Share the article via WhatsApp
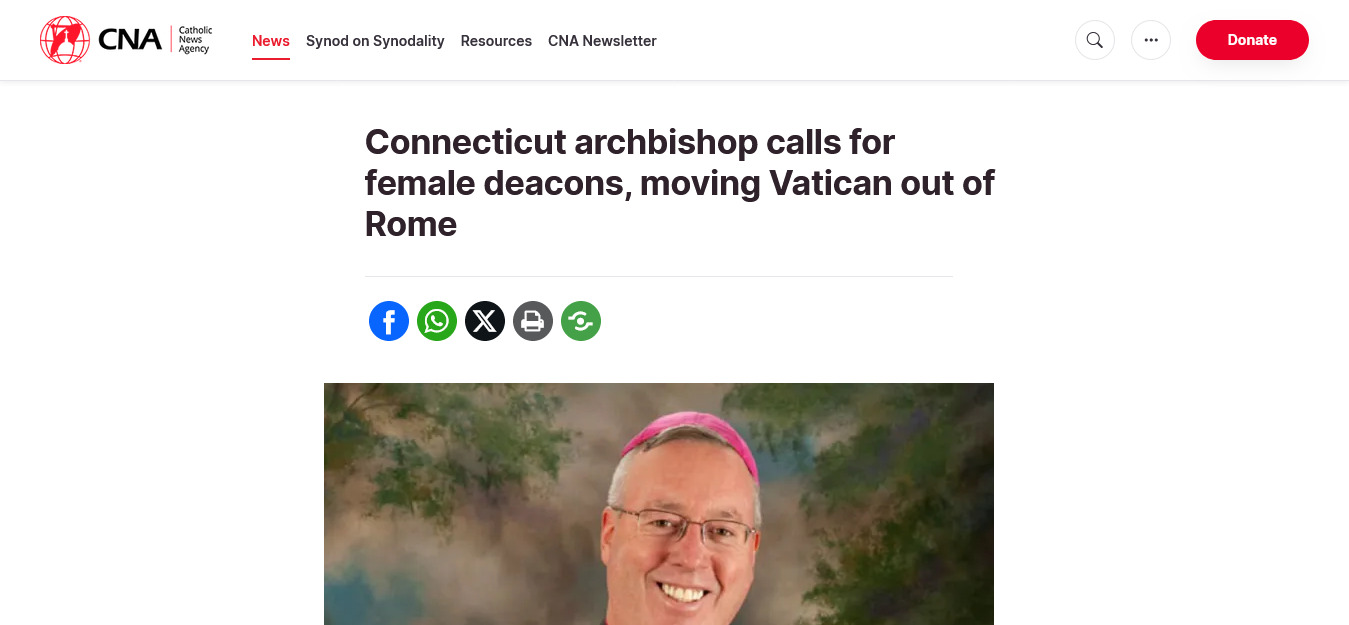Image resolution: width=1349 pixels, height=625 pixels. point(437,321)
